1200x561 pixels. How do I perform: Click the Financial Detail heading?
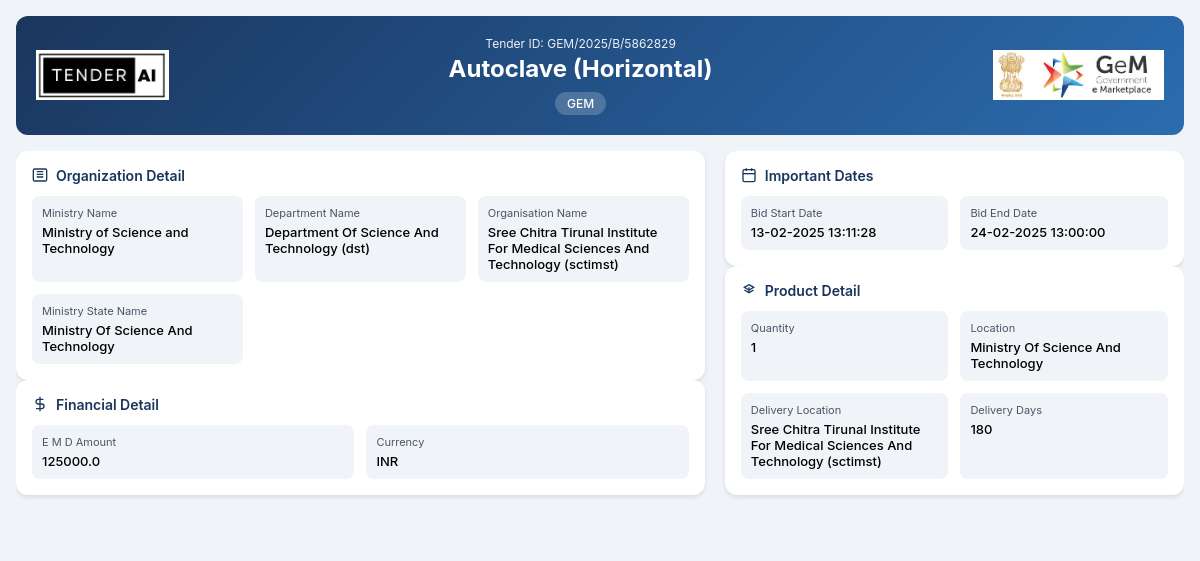107,404
